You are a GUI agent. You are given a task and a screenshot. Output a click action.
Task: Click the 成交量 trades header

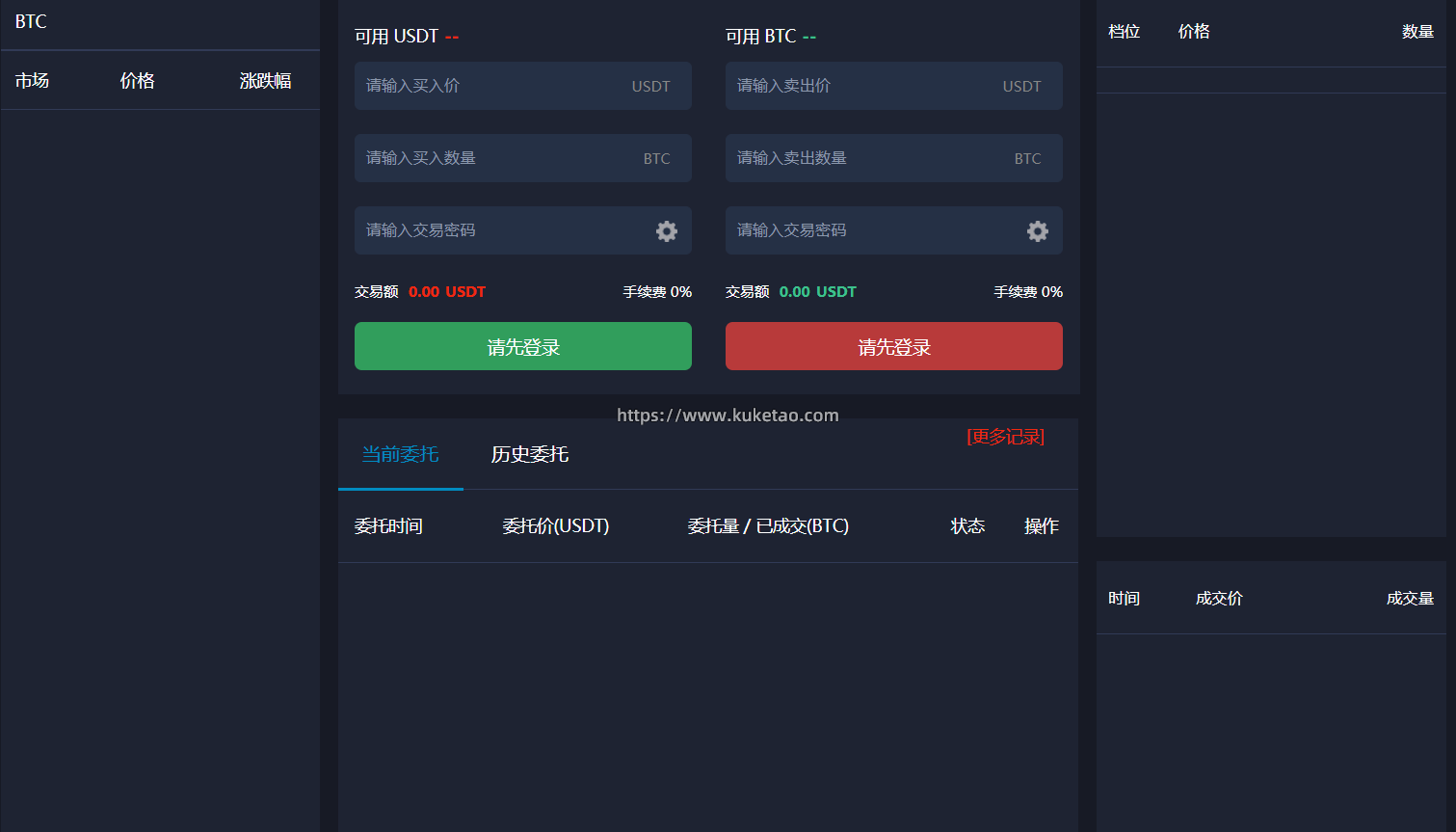point(1411,599)
